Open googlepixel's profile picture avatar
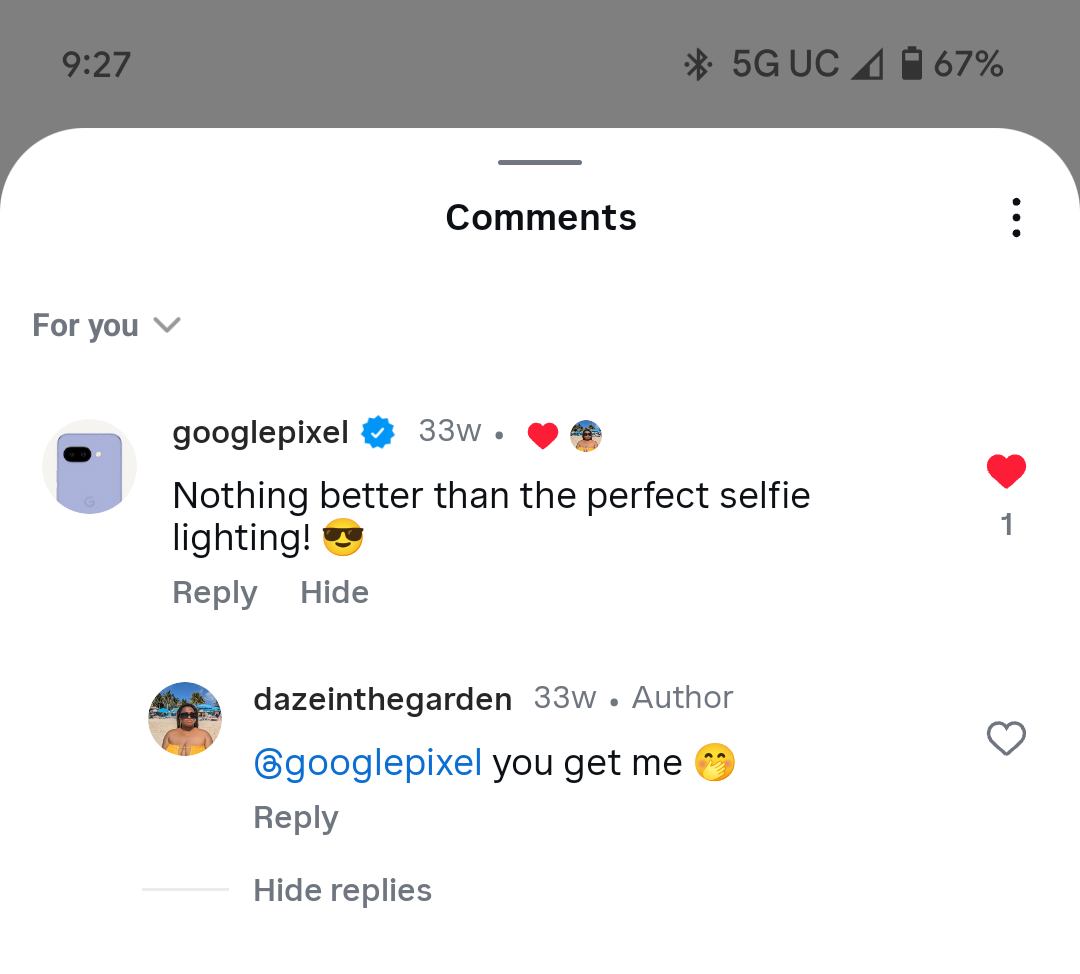The height and width of the screenshot is (974, 1080). [x=90, y=467]
